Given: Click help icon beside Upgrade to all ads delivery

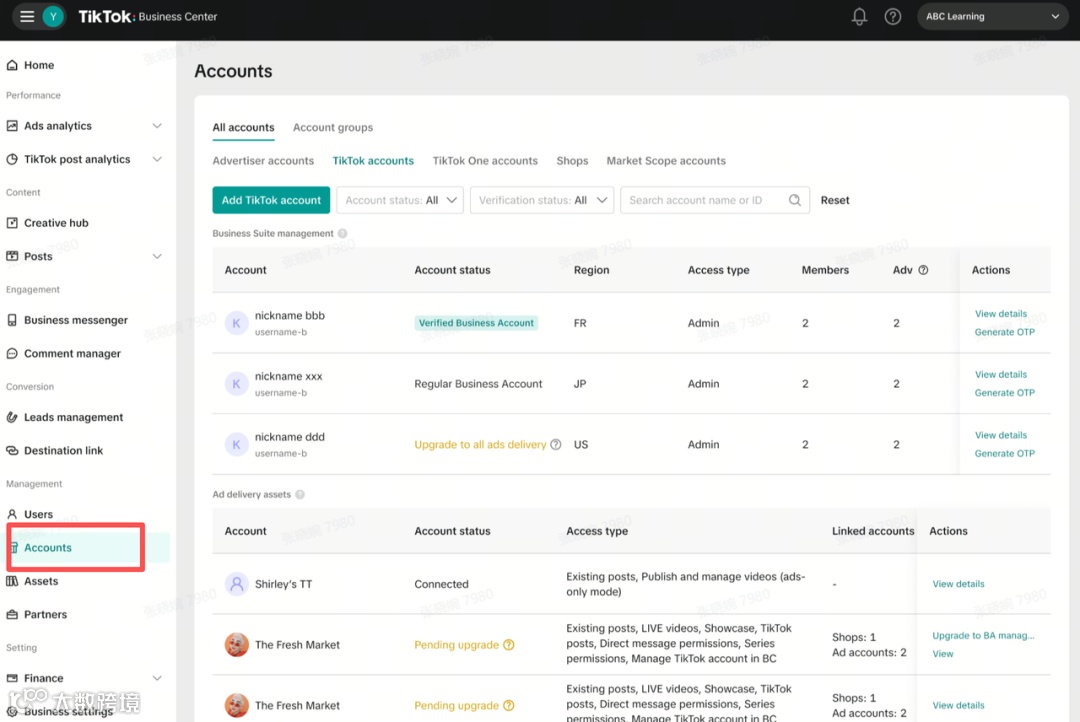Looking at the screenshot, I should tap(555, 444).
